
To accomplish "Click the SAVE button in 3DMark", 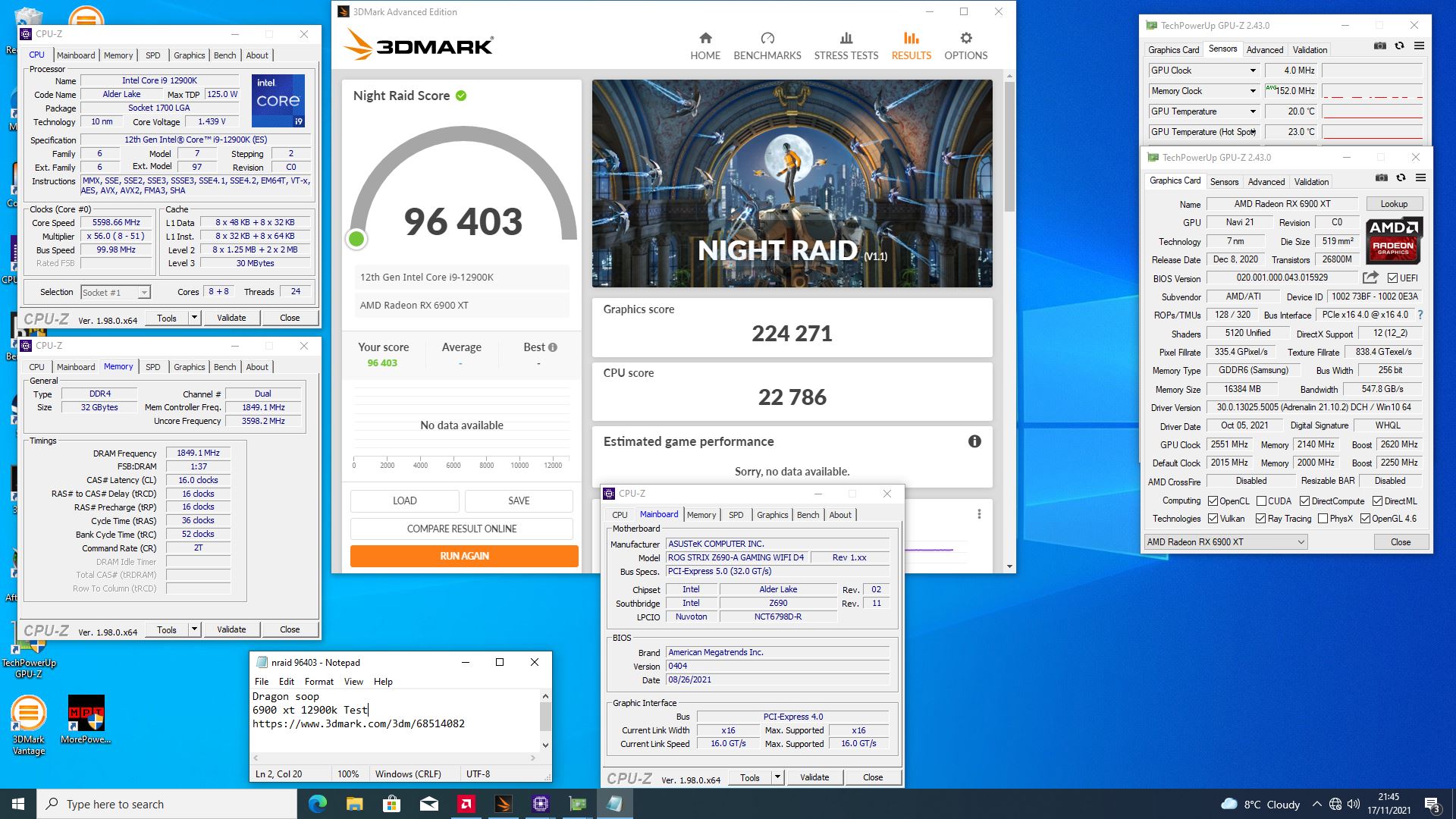I will click(519, 500).
